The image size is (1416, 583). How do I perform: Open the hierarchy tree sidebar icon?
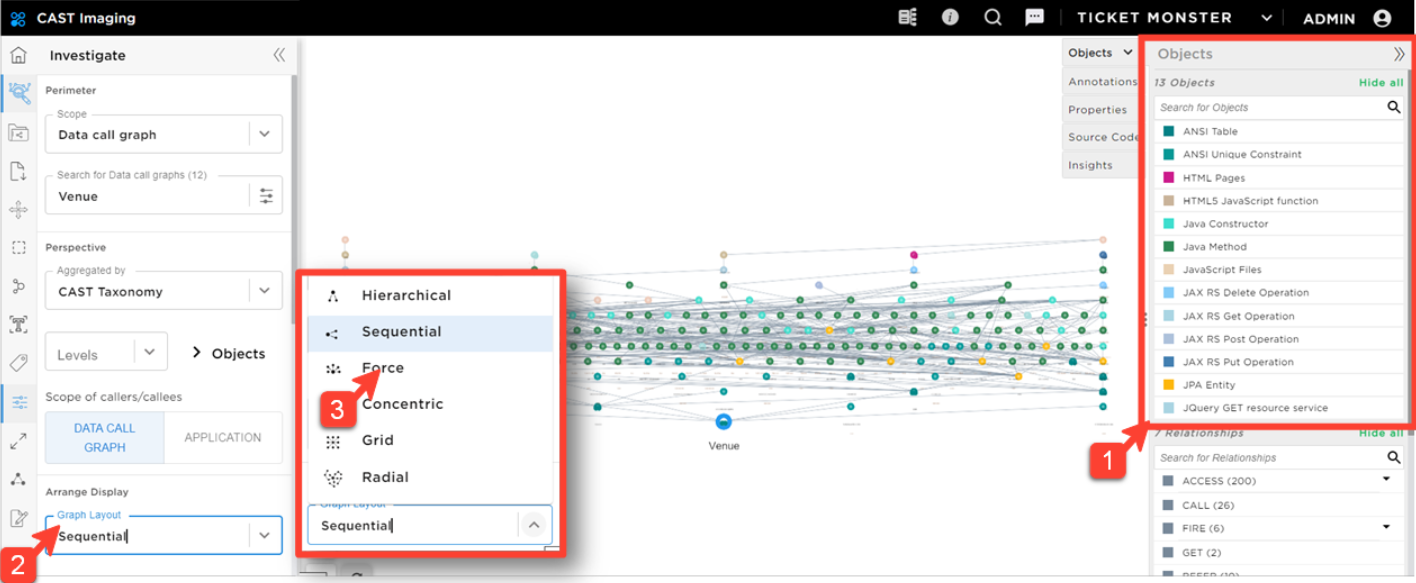click(18, 479)
